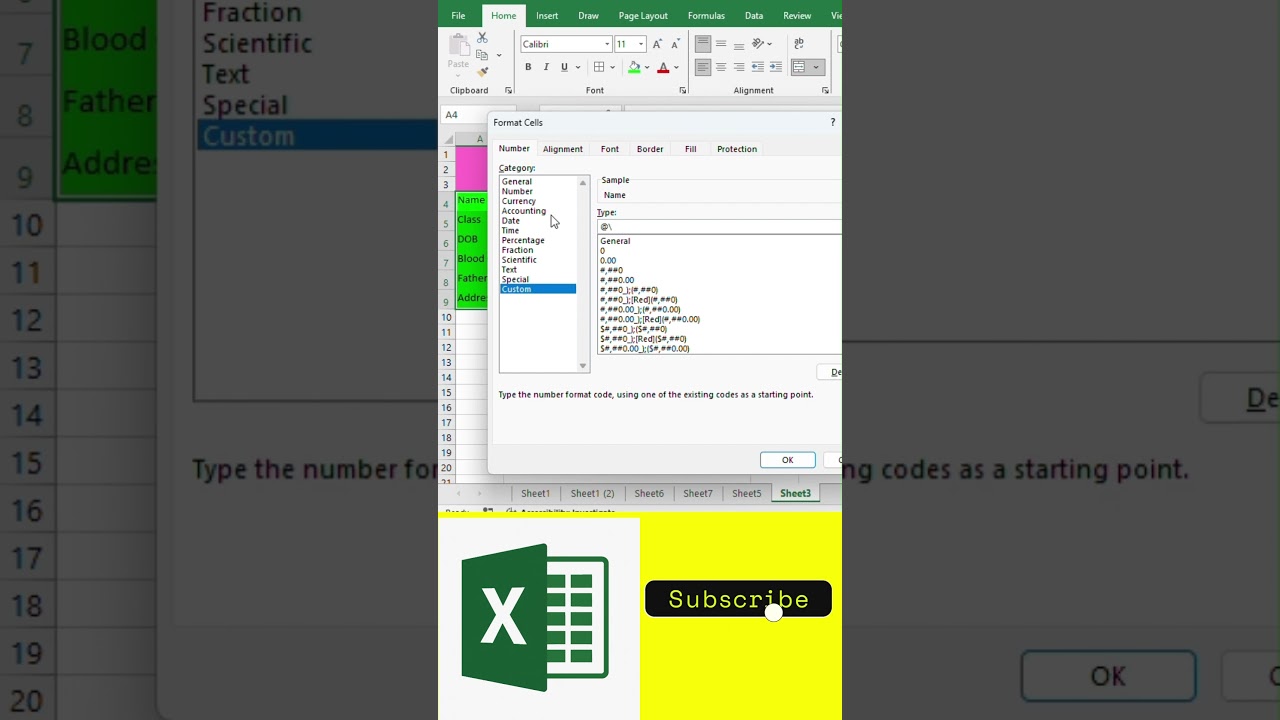Click the Paste clipboard icon
This screenshot has height=720, width=1280.
click(458, 45)
